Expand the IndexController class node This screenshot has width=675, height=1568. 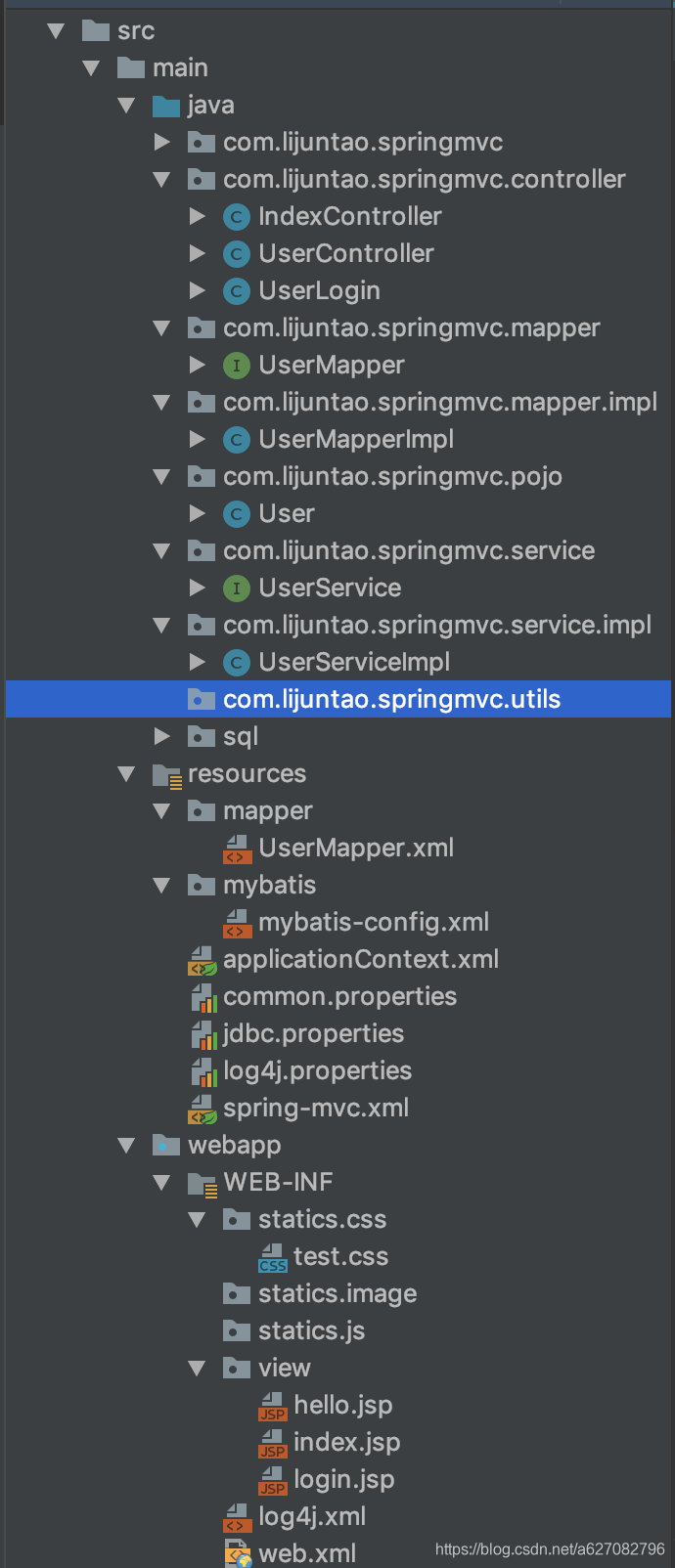199,216
